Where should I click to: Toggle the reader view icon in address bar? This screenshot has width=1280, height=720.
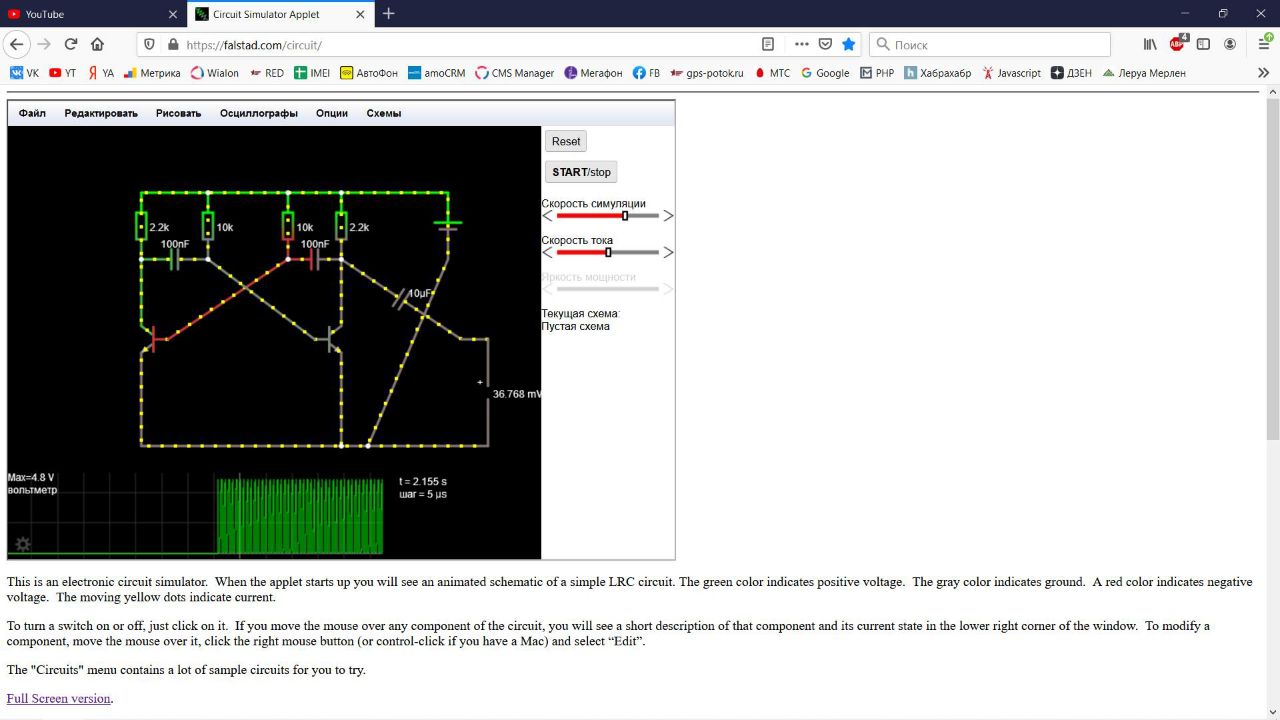pyautogui.click(x=768, y=44)
